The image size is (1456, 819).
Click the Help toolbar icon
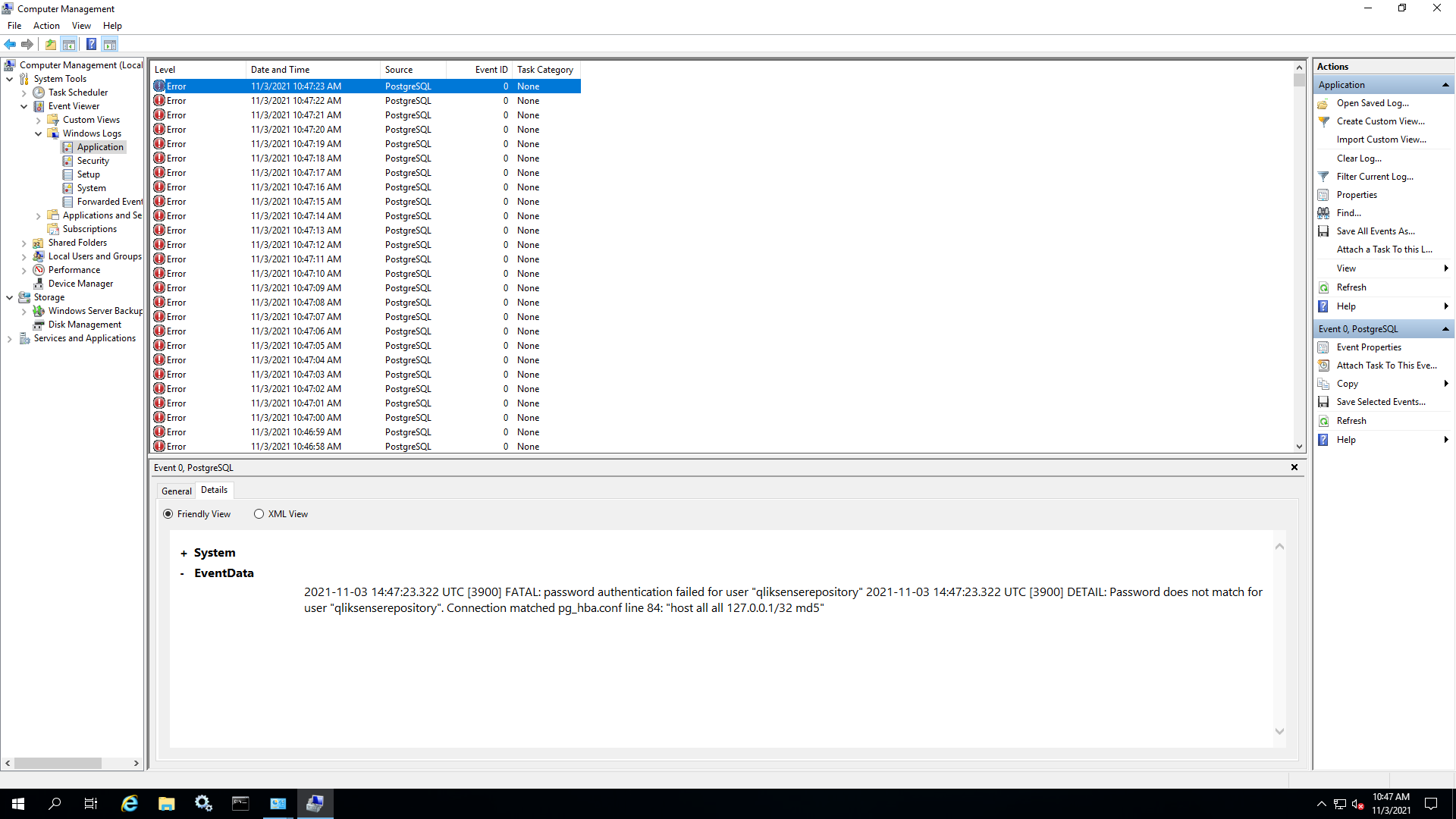coord(91,44)
